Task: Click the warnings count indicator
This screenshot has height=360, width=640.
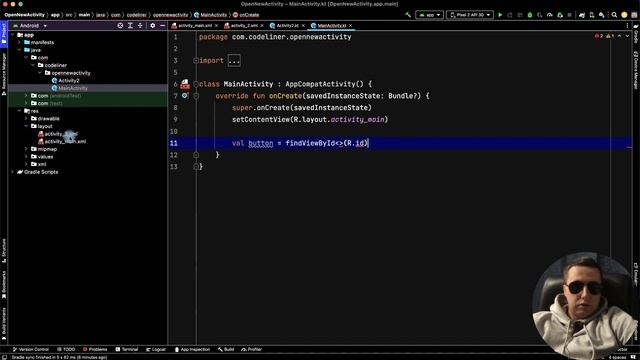Action: [610, 36]
